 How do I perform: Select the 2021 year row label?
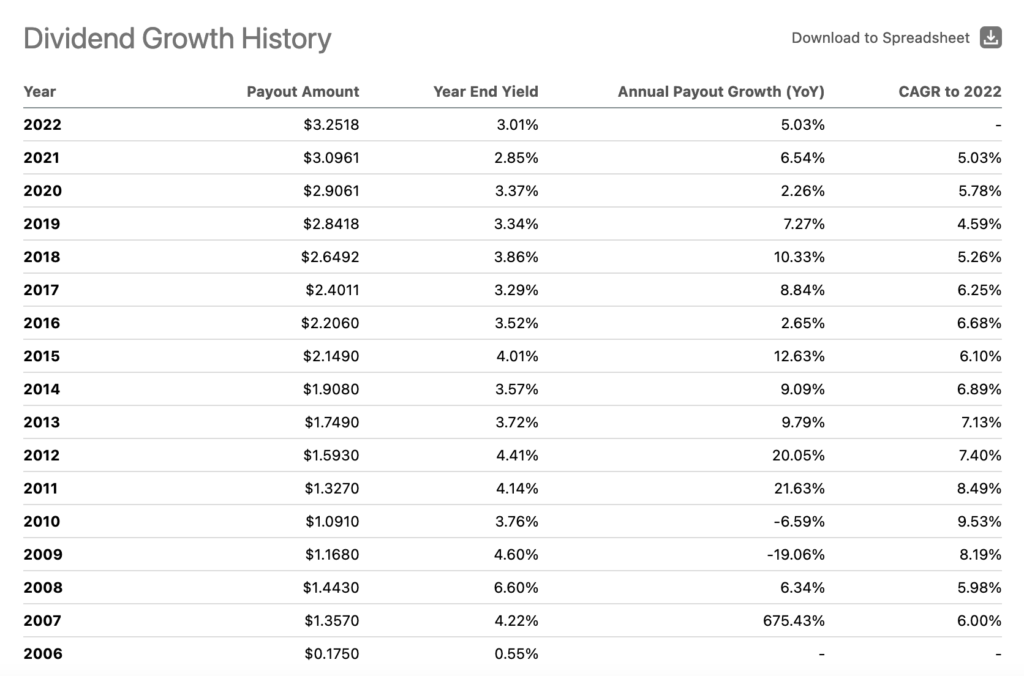(42, 158)
